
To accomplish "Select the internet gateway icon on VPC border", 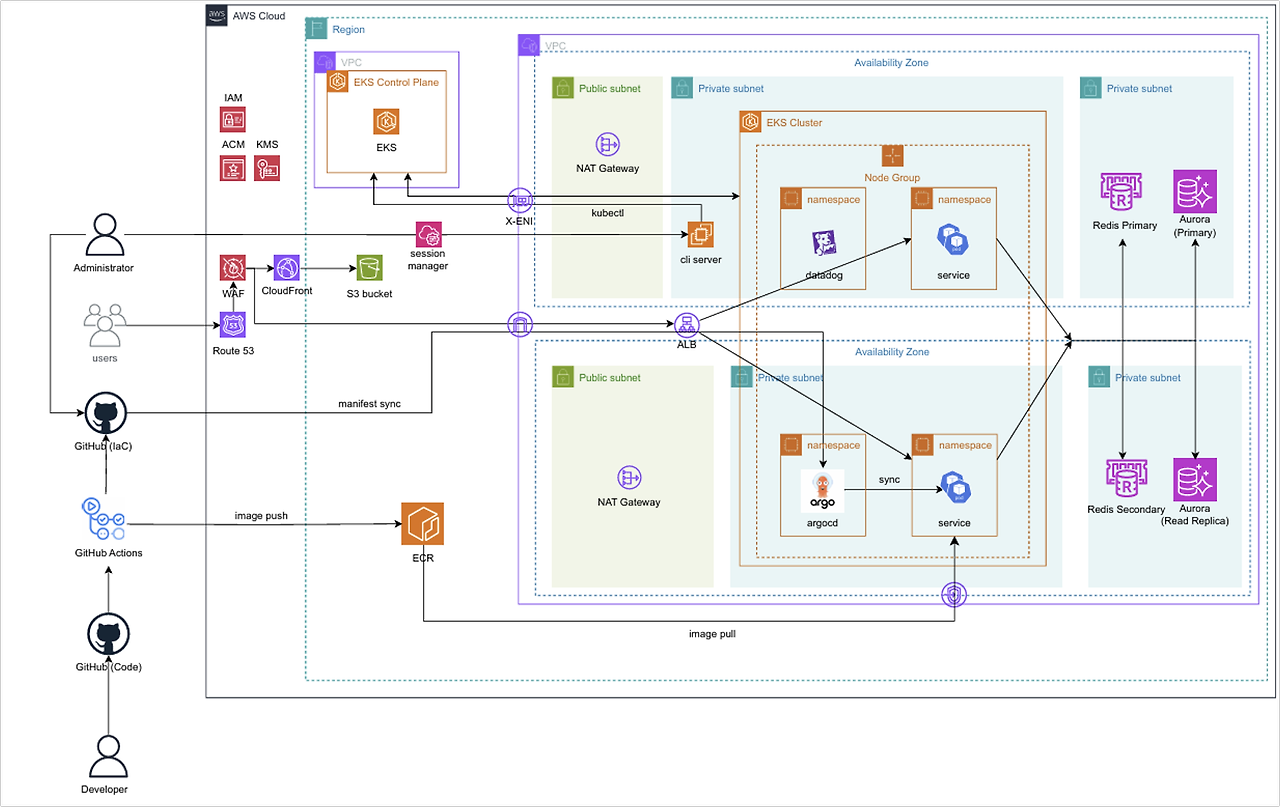I will 519,324.
